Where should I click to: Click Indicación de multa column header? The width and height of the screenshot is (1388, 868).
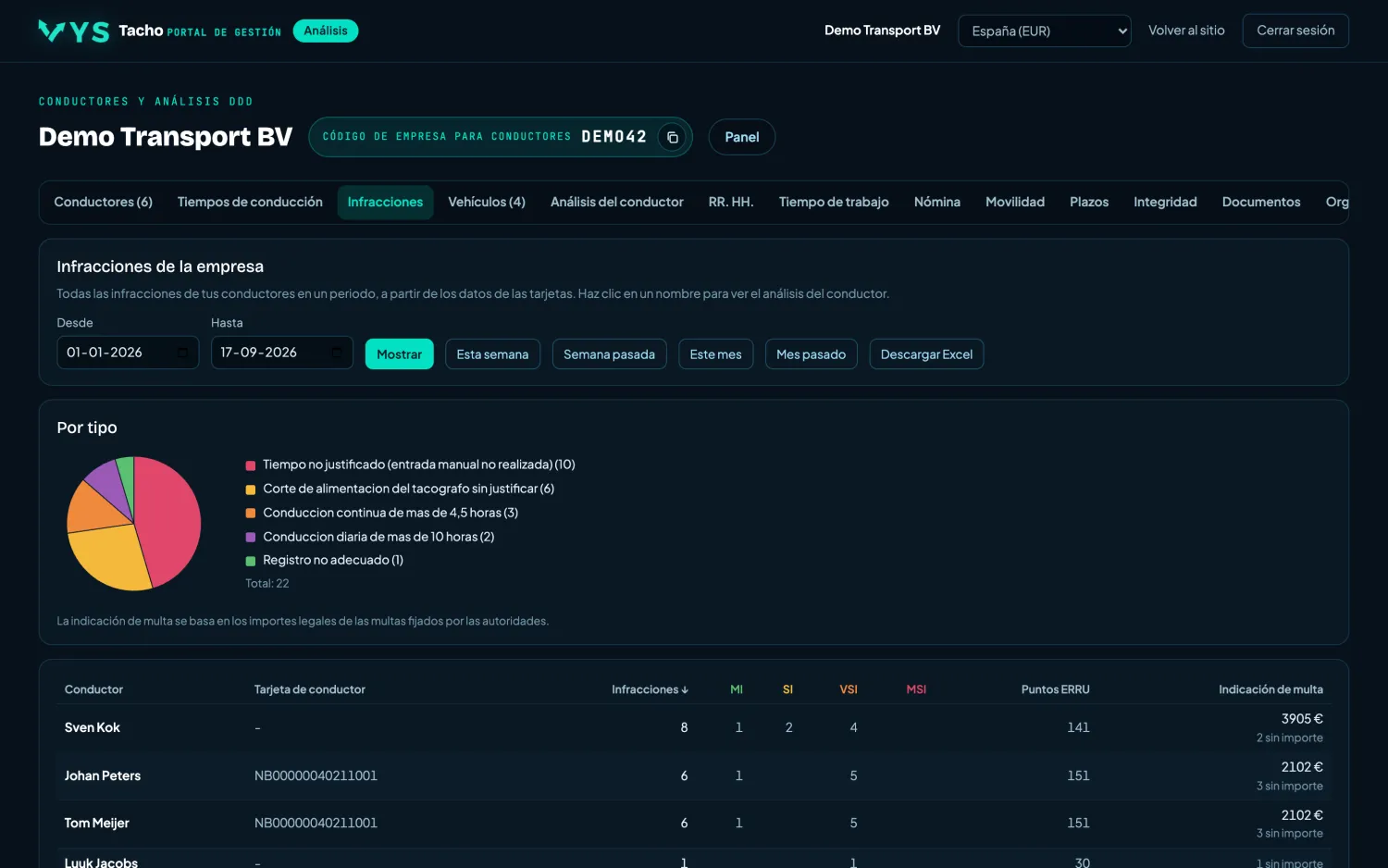[x=1270, y=689]
